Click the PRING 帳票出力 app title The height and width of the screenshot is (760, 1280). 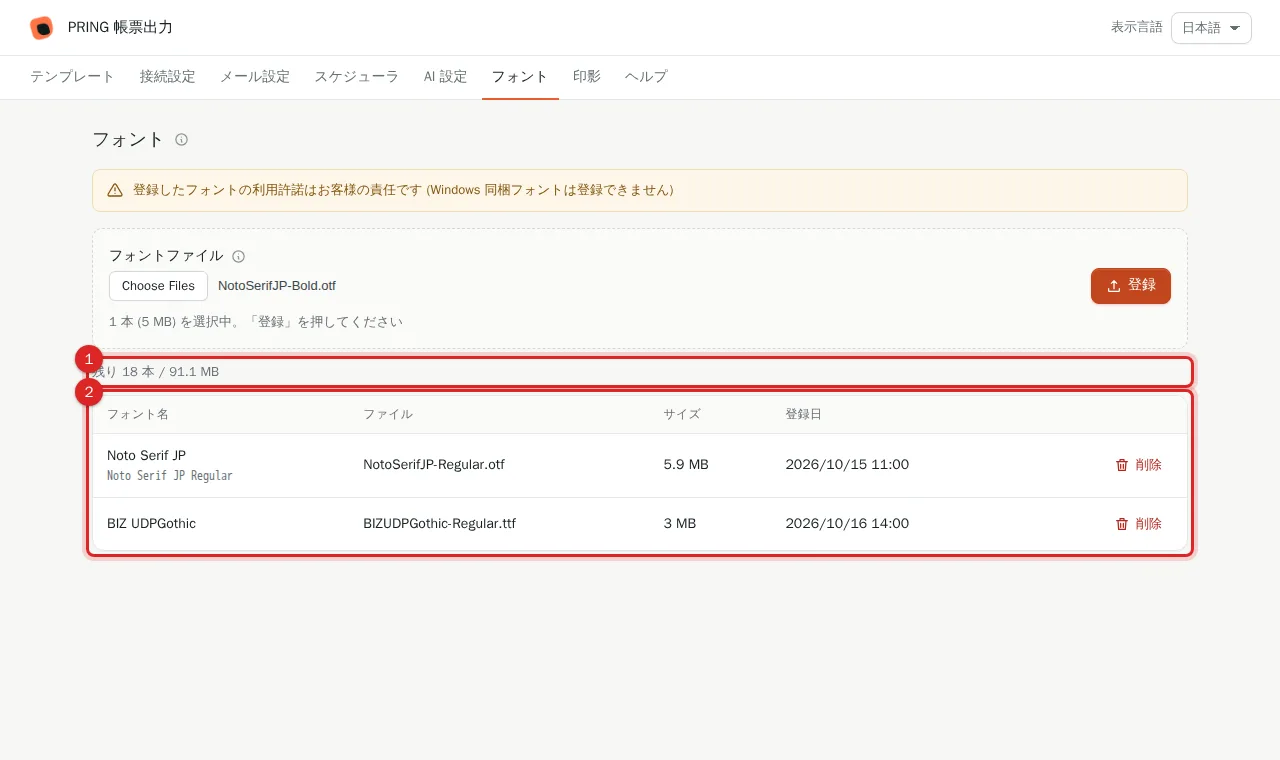point(120,28)
